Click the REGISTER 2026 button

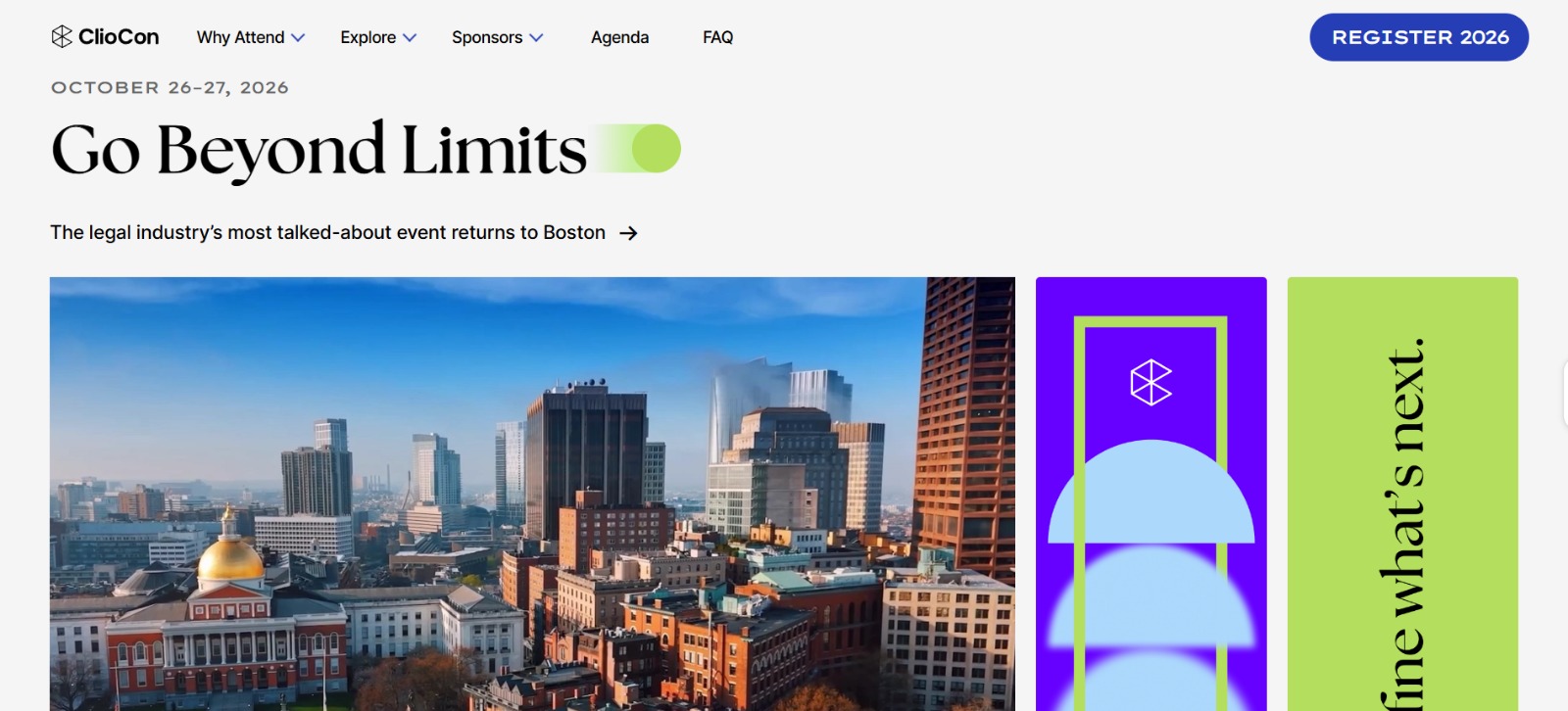click(1419, 37)
